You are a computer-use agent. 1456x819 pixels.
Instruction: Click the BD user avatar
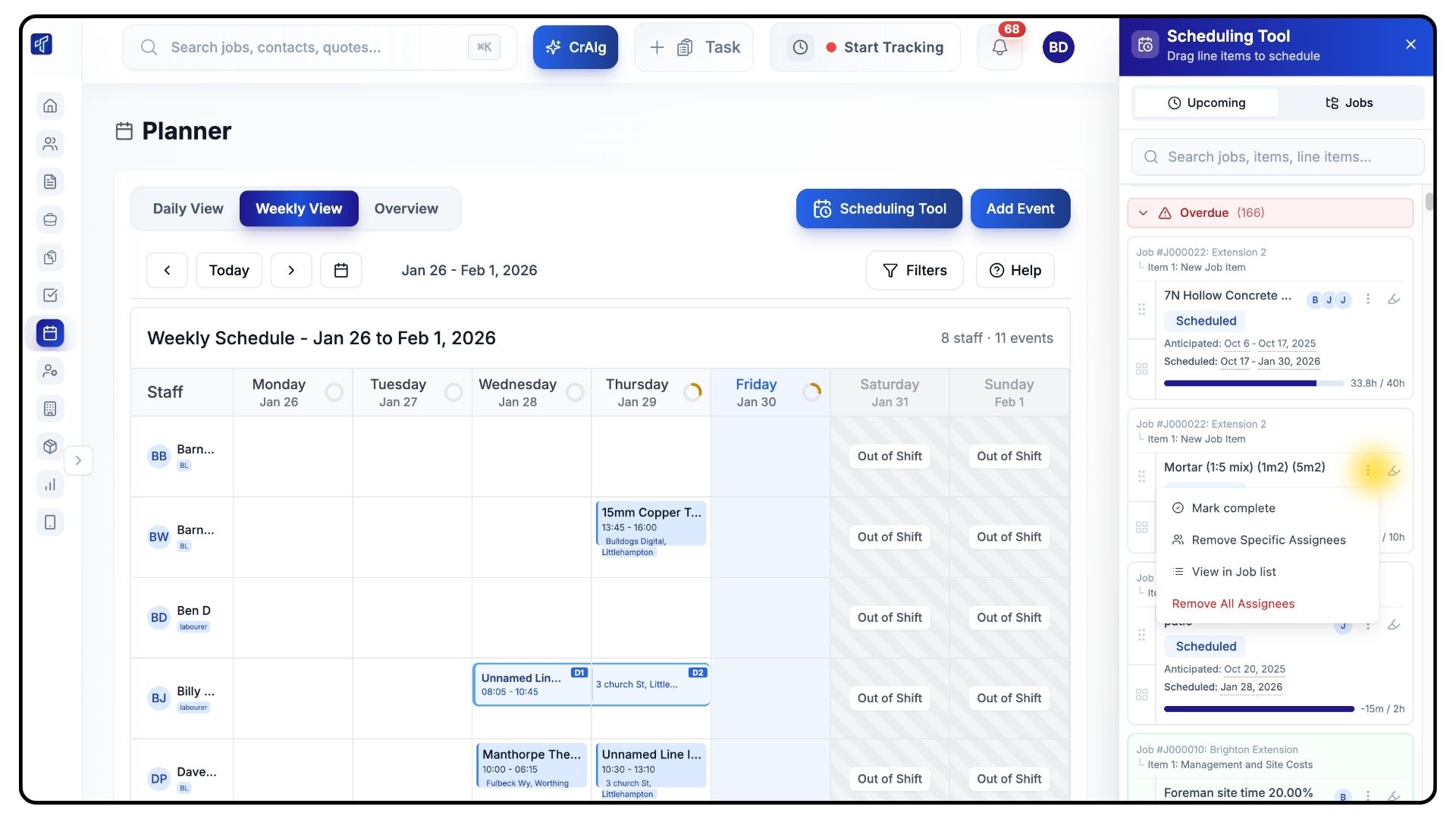point(1058,47)
